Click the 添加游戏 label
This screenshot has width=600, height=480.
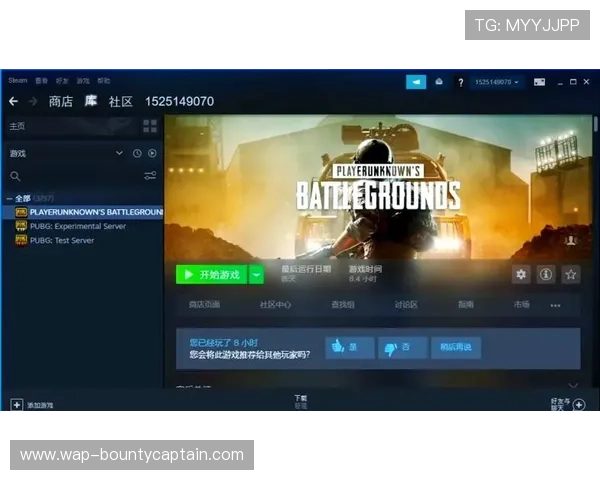(x=40, y=405)
